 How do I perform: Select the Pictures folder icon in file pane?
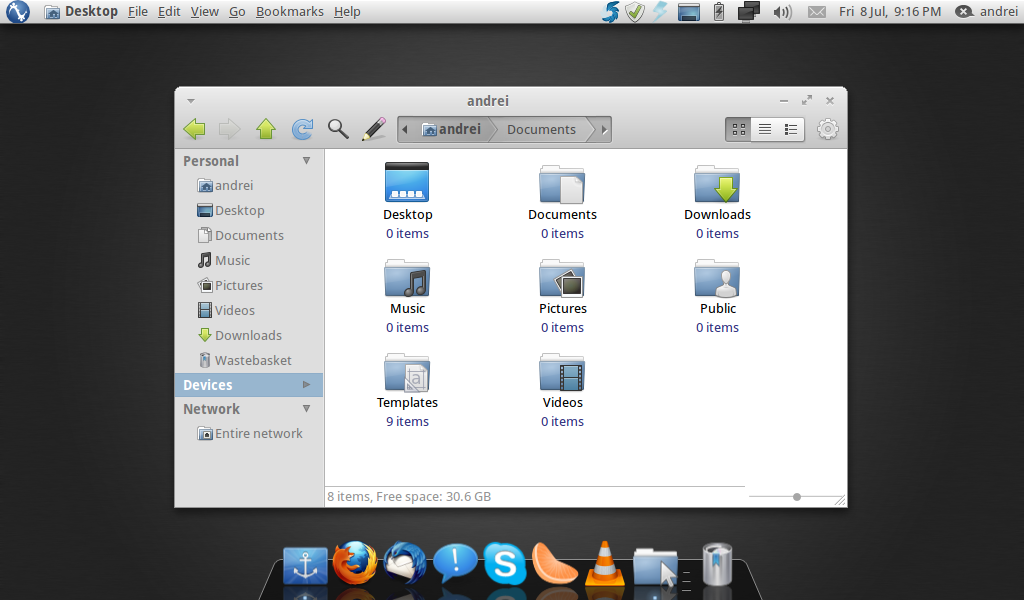tap(562, 278)
